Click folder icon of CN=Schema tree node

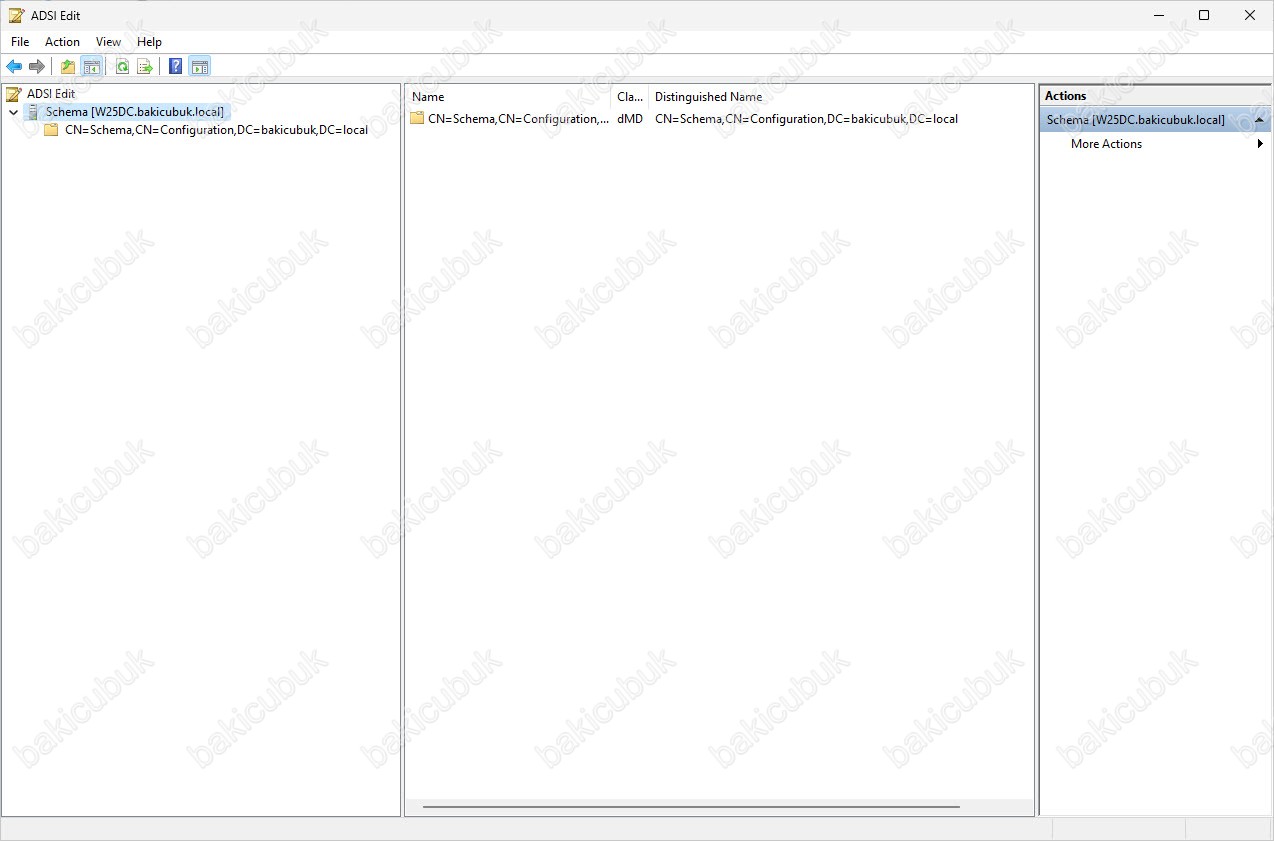tap(51, 130)
